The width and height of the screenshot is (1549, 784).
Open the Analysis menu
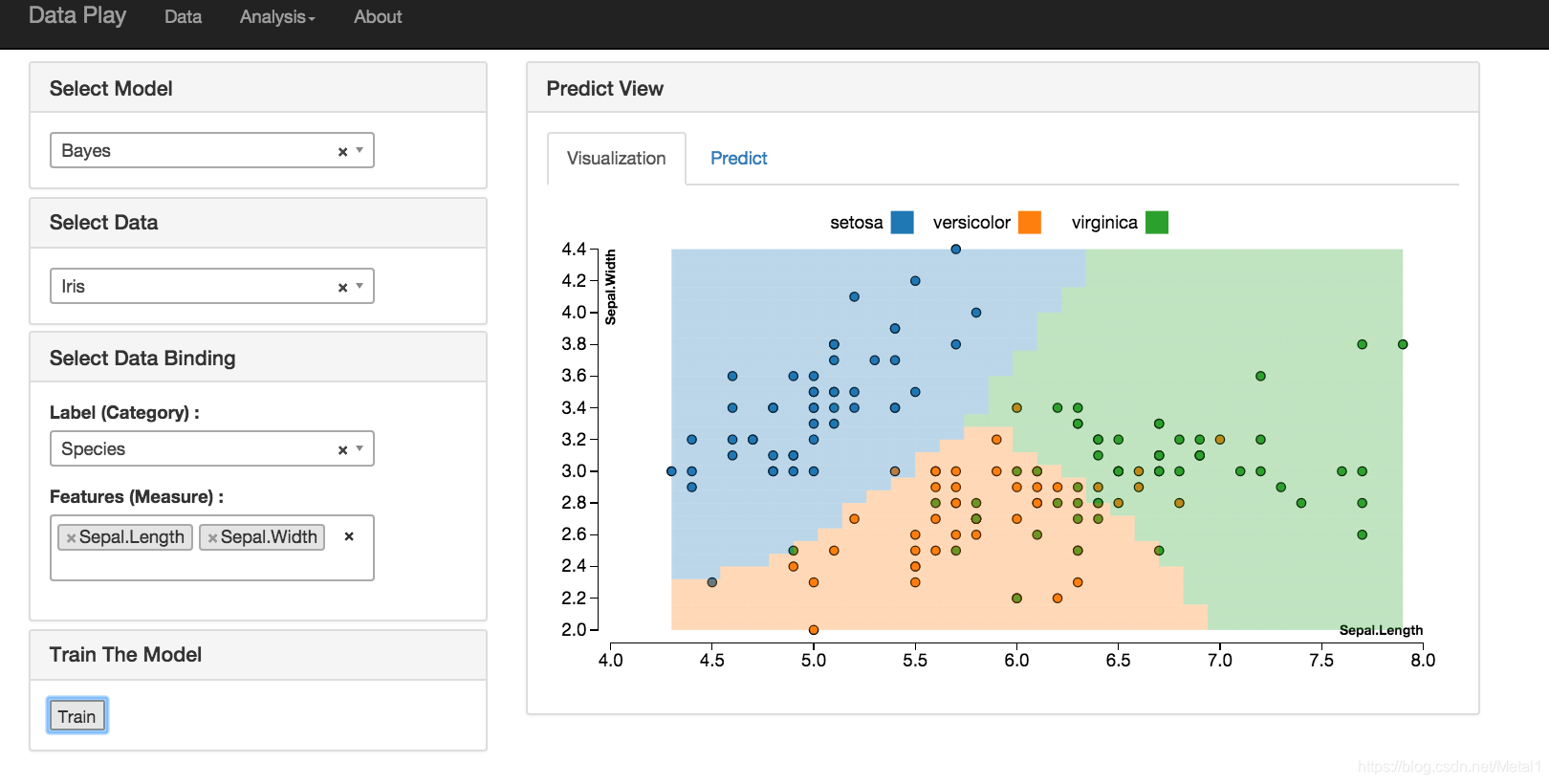pos(277,17)
